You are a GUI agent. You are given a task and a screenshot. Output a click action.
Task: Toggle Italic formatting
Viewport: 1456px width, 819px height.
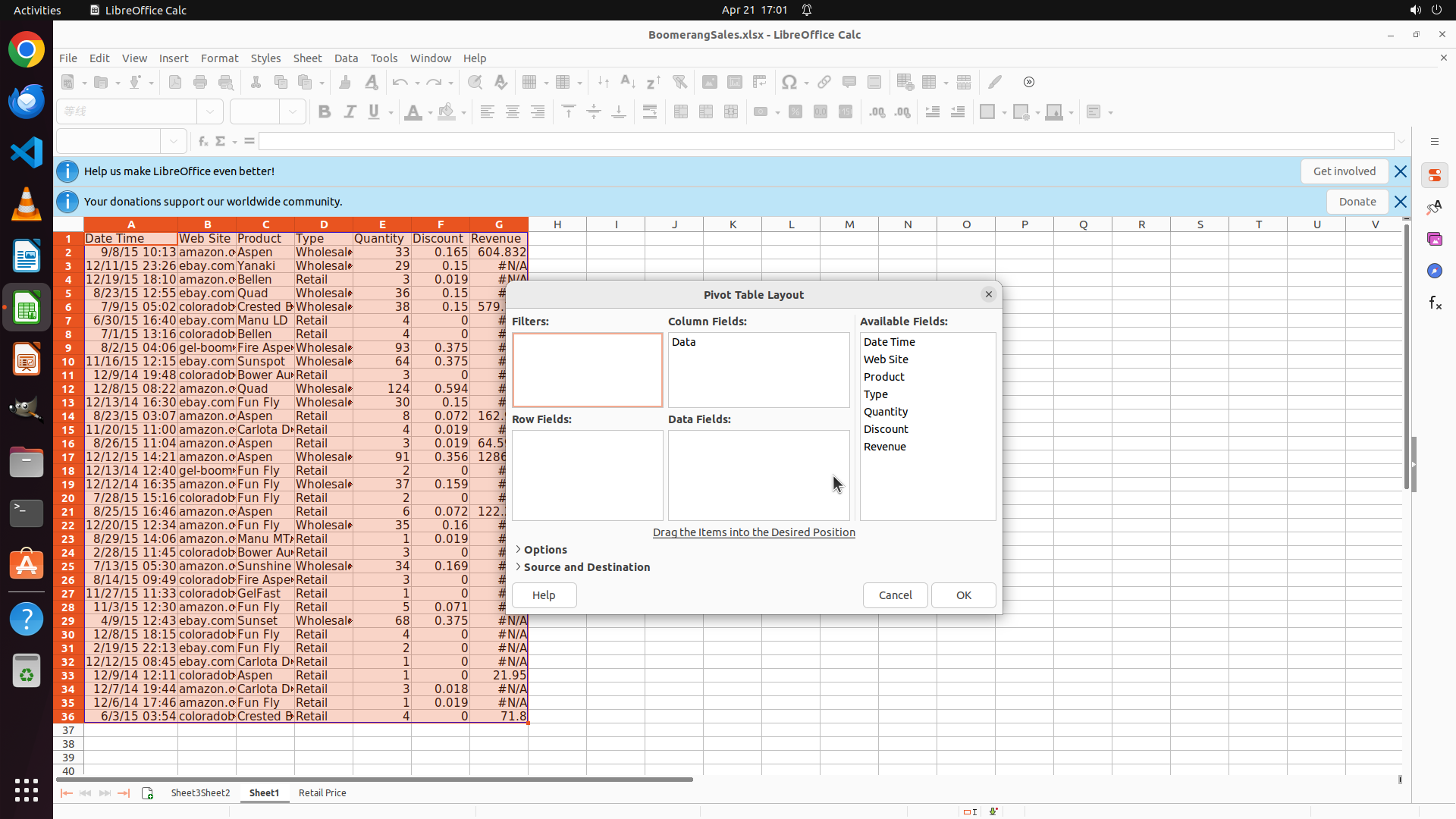coord(350,111)
